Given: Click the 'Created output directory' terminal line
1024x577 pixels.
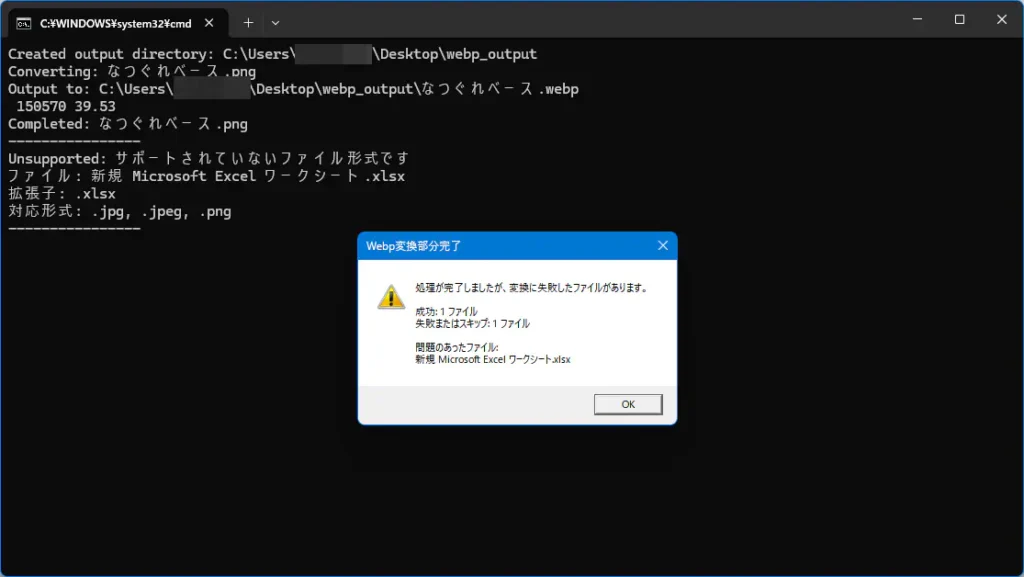Looking at the screenshot, I should [272, 54].
